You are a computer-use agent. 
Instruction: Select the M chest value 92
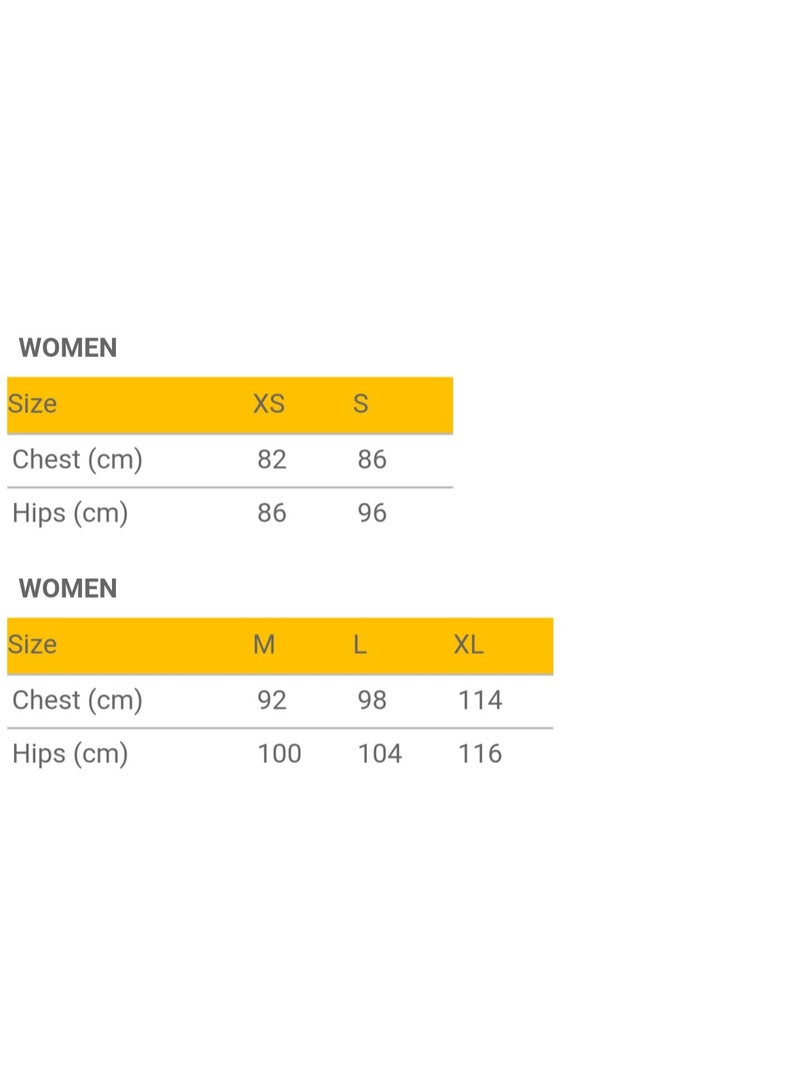pos(272,700)
